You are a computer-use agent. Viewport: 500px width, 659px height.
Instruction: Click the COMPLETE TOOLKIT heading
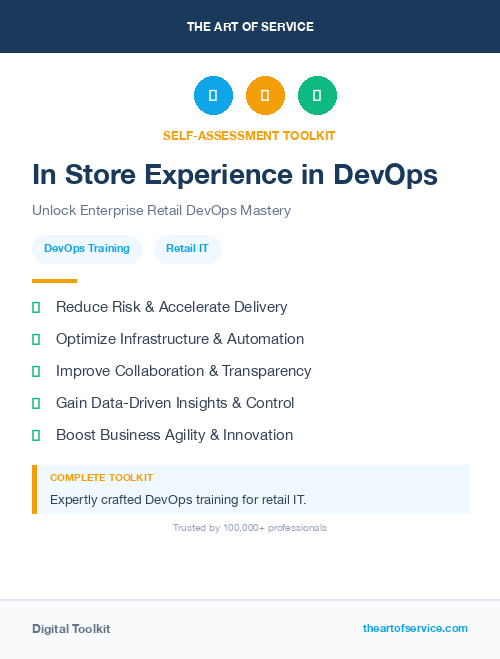(x=101, y=478)
